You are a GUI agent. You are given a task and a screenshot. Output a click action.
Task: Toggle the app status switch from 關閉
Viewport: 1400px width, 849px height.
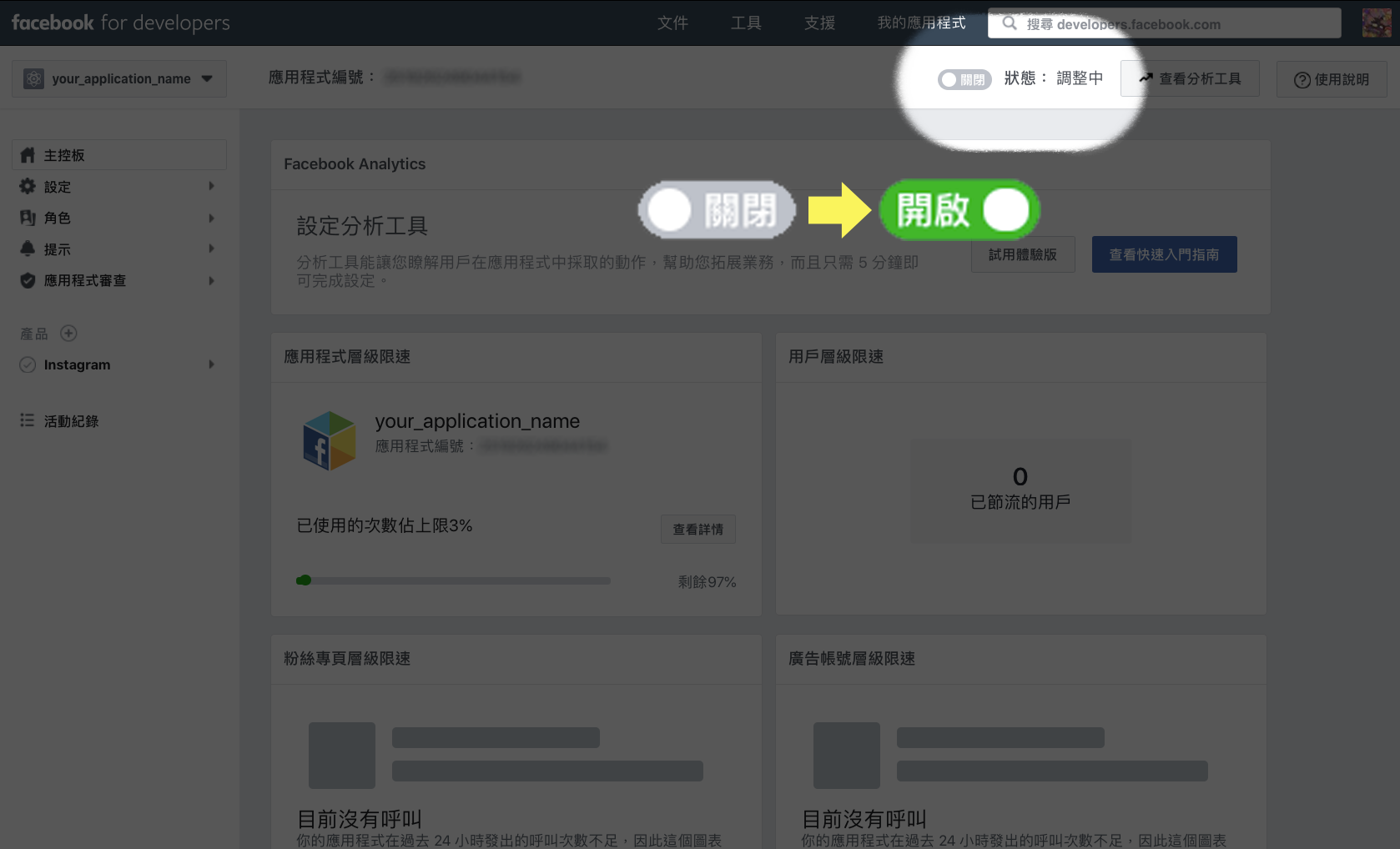964,79
